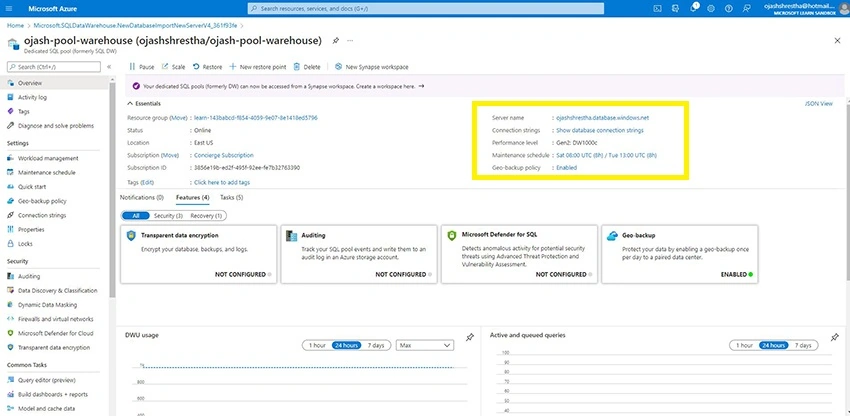850x416 pixels.
Task: Open the Max aggregation dropdown
Action: (425, 345)
